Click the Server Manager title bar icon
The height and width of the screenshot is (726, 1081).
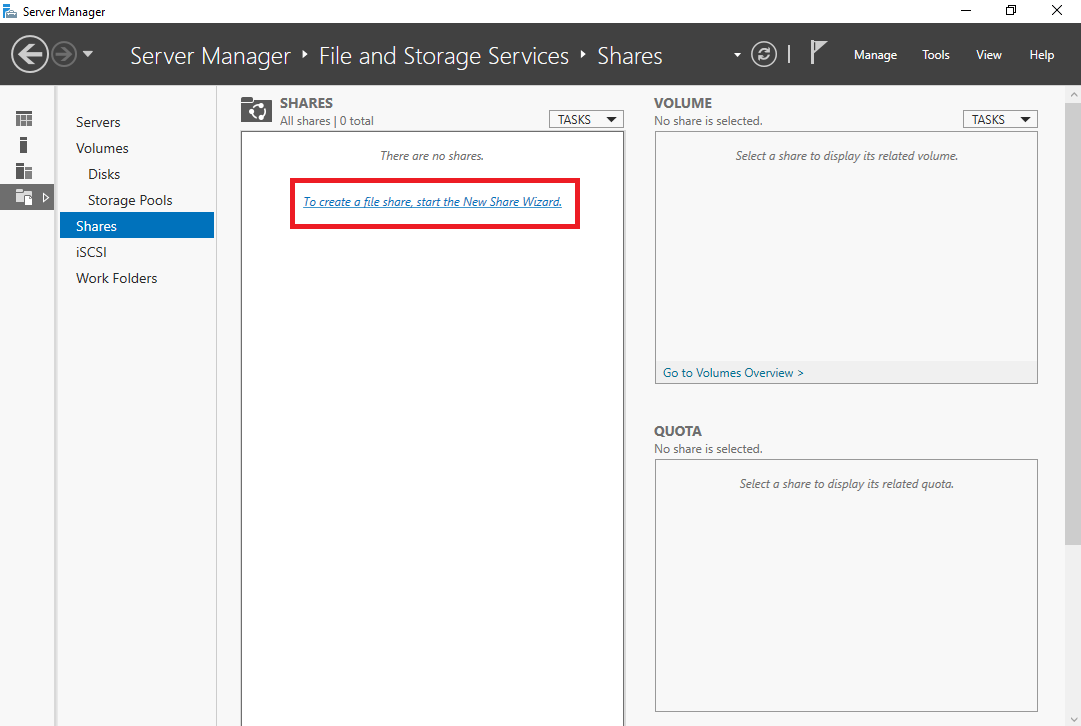coord(10,10)
